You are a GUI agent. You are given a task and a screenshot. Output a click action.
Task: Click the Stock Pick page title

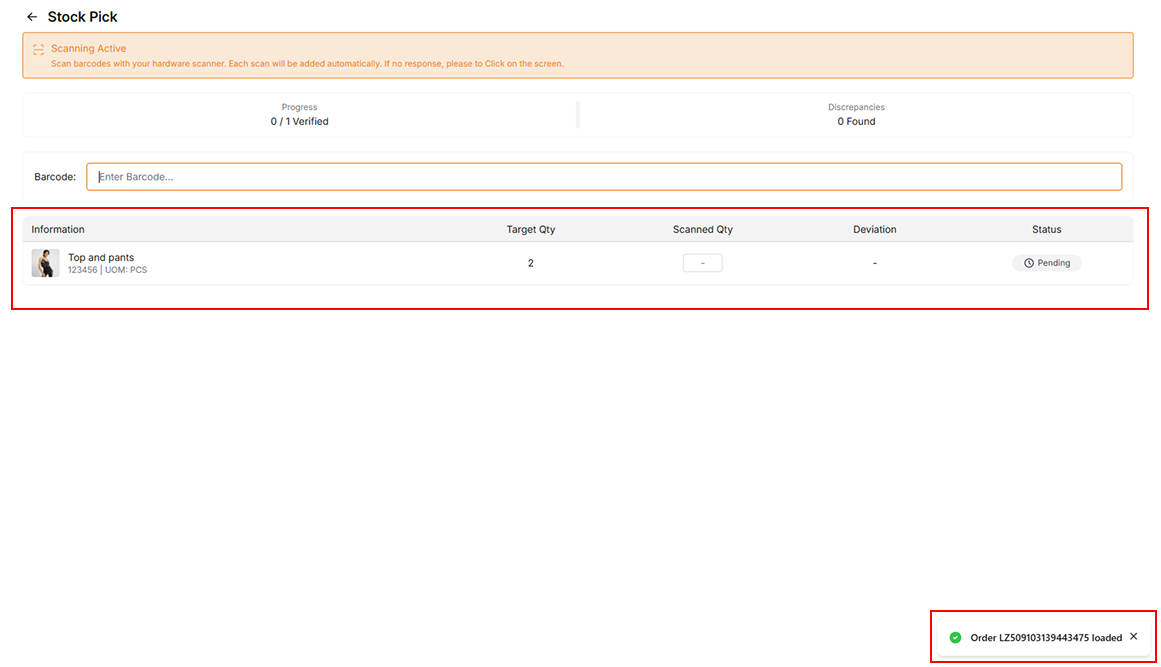click(82, 16)
